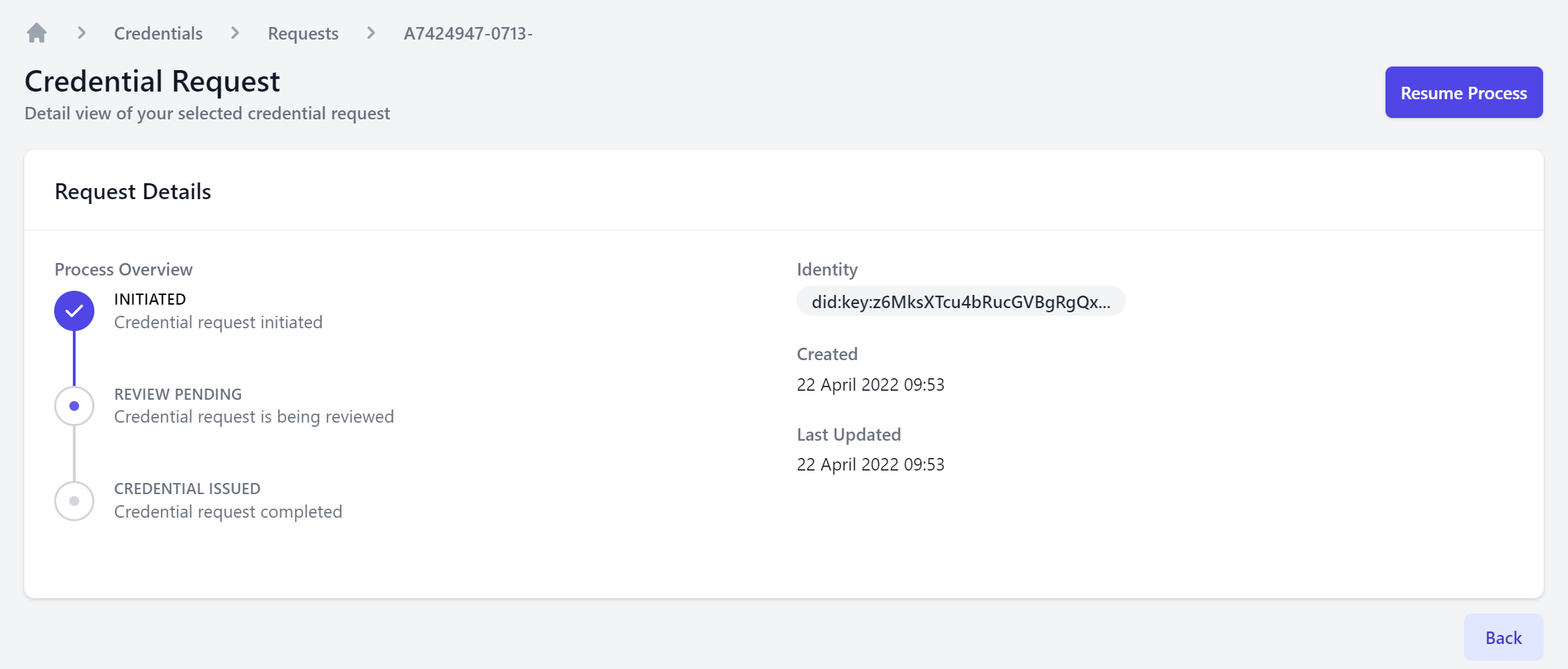This screenshot has height=669, width=1568.
Task: Click the A7424947-0713- breadcrumb item
Action: click(468, 33)
